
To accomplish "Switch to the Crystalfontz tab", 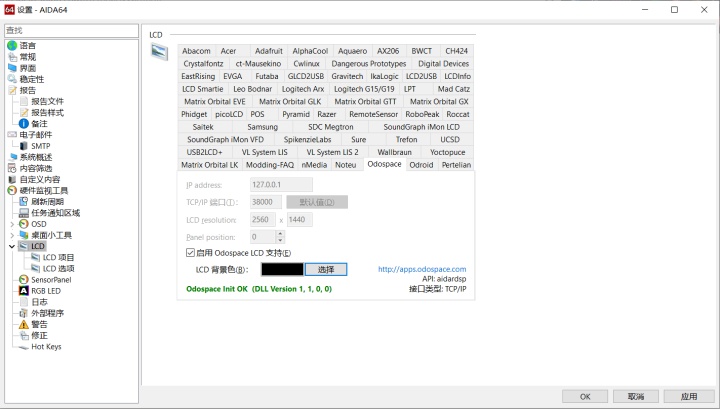I will click(203, 64).
